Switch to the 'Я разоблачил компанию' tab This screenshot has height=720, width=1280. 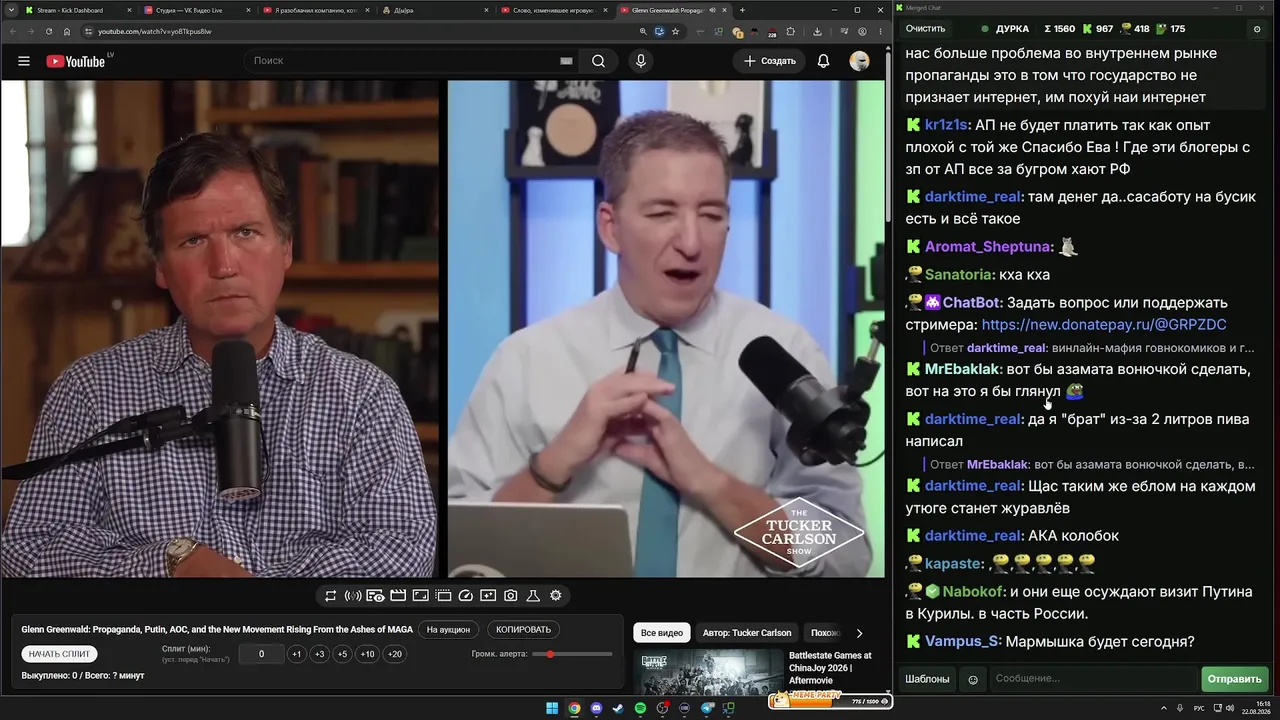[x=316, y=10]
